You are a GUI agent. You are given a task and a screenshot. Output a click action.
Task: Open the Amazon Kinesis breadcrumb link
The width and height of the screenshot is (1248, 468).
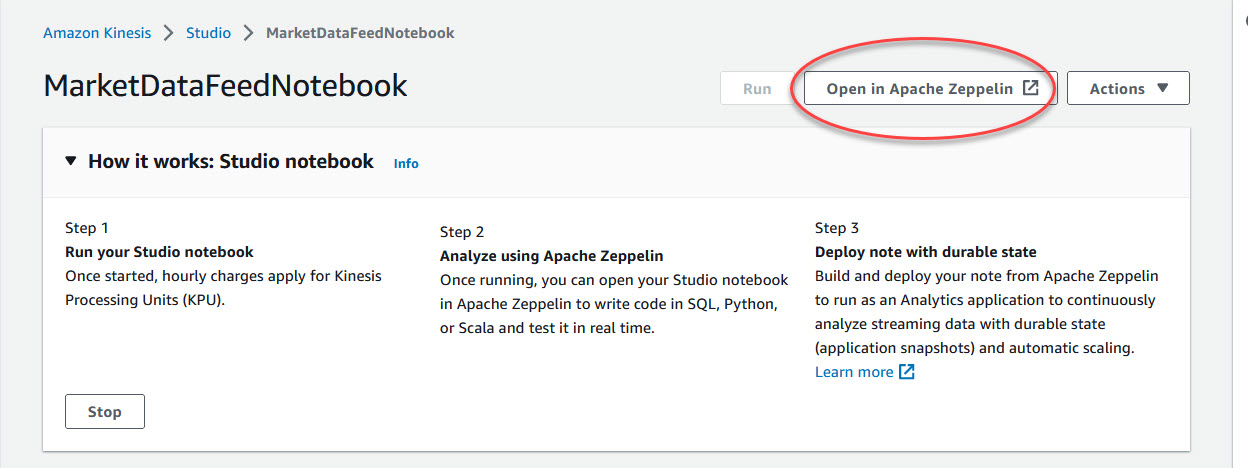(97, 33)
